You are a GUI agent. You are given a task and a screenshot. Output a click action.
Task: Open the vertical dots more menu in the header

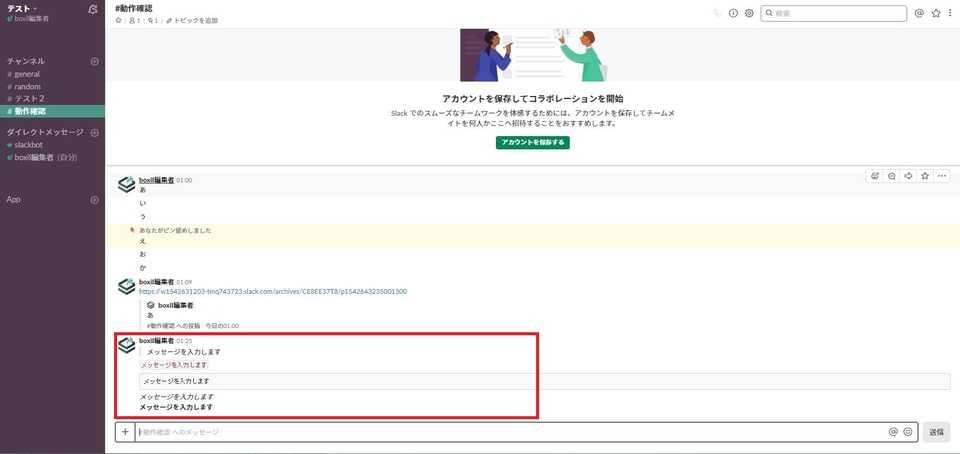coord(950,13)
